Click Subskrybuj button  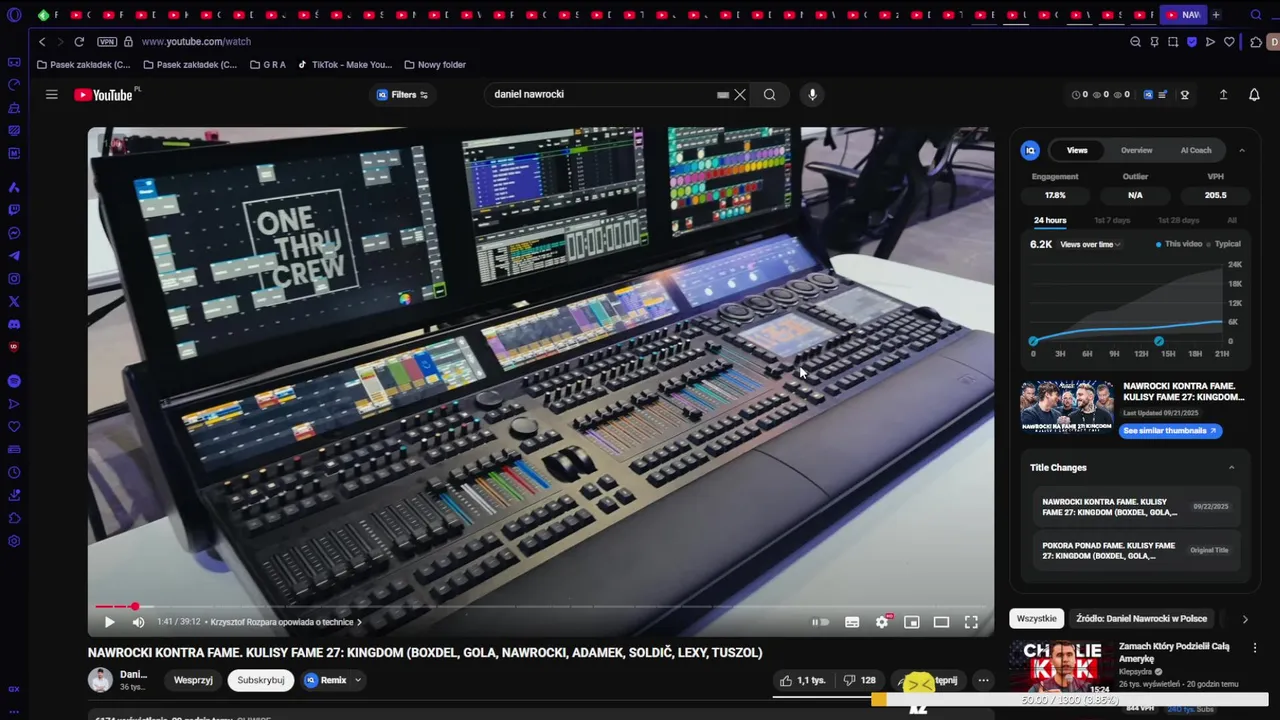(261, 680)
